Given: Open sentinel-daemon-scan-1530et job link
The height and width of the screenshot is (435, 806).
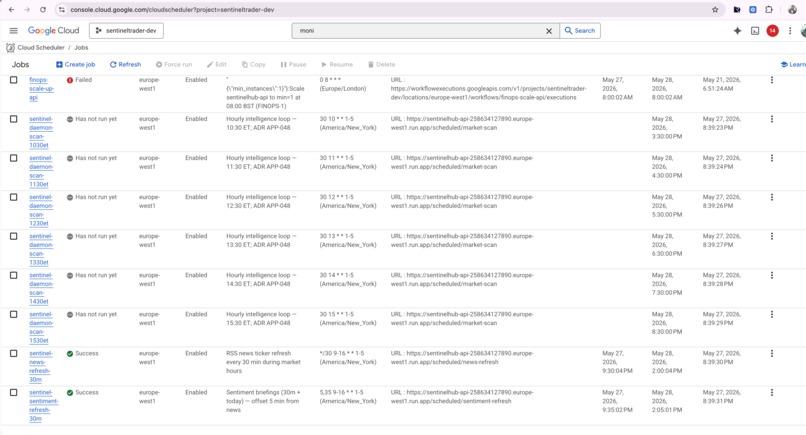Looking at the screenshot, I should tap(41, 328).
